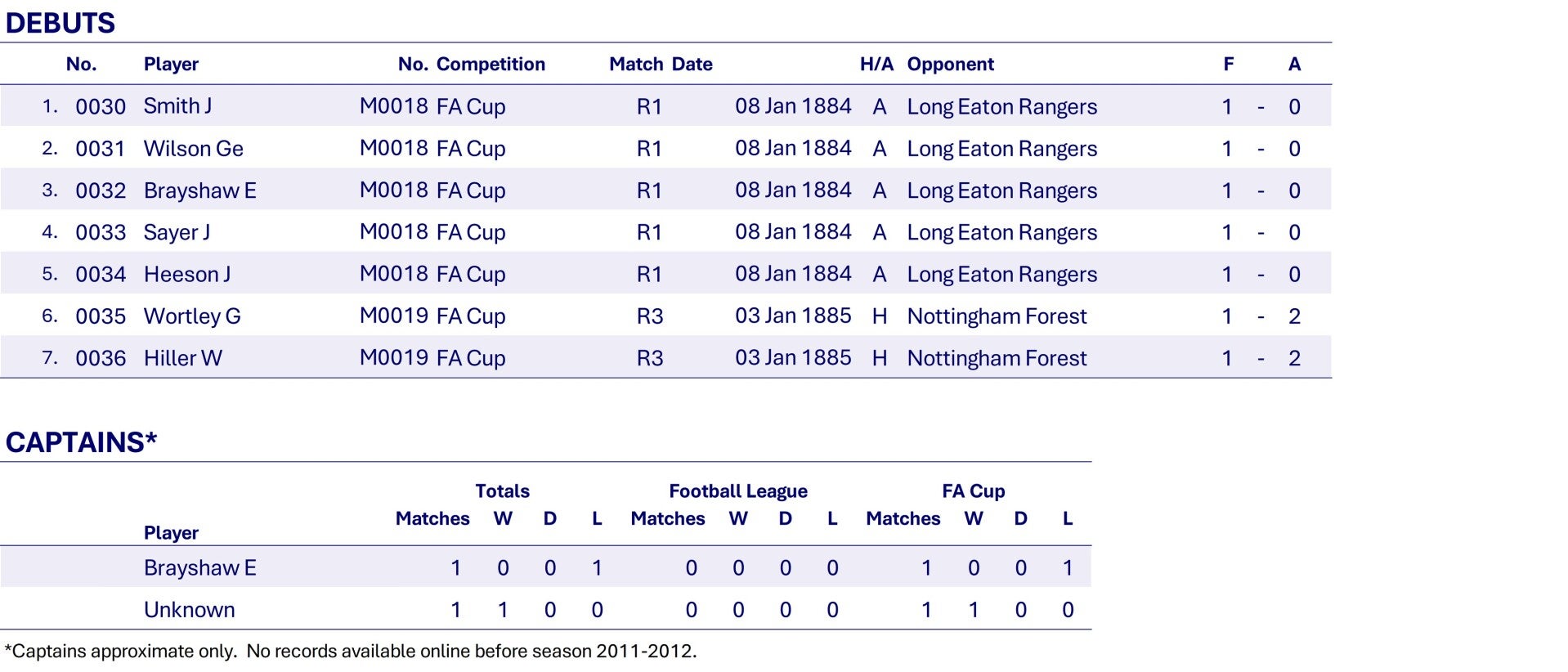
Task: Open Heeson J player row
Action: (x=186, y=275)
